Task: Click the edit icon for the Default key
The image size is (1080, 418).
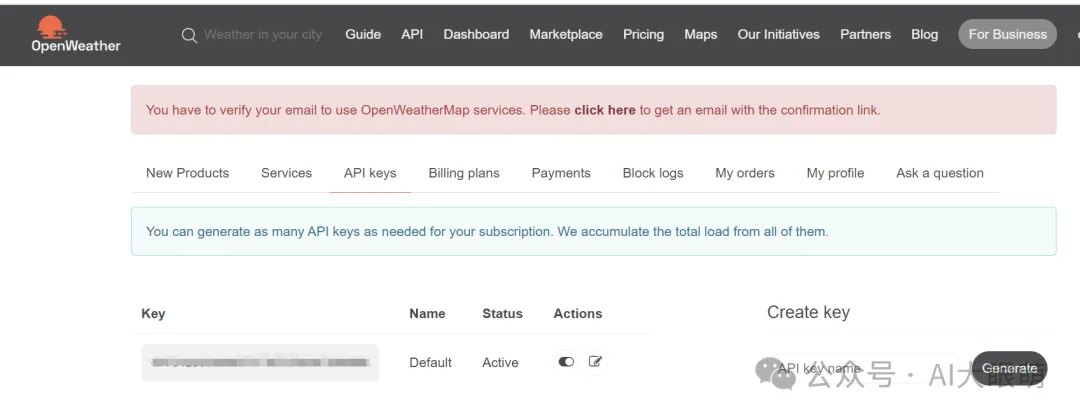Action: (x=596, y=362)
